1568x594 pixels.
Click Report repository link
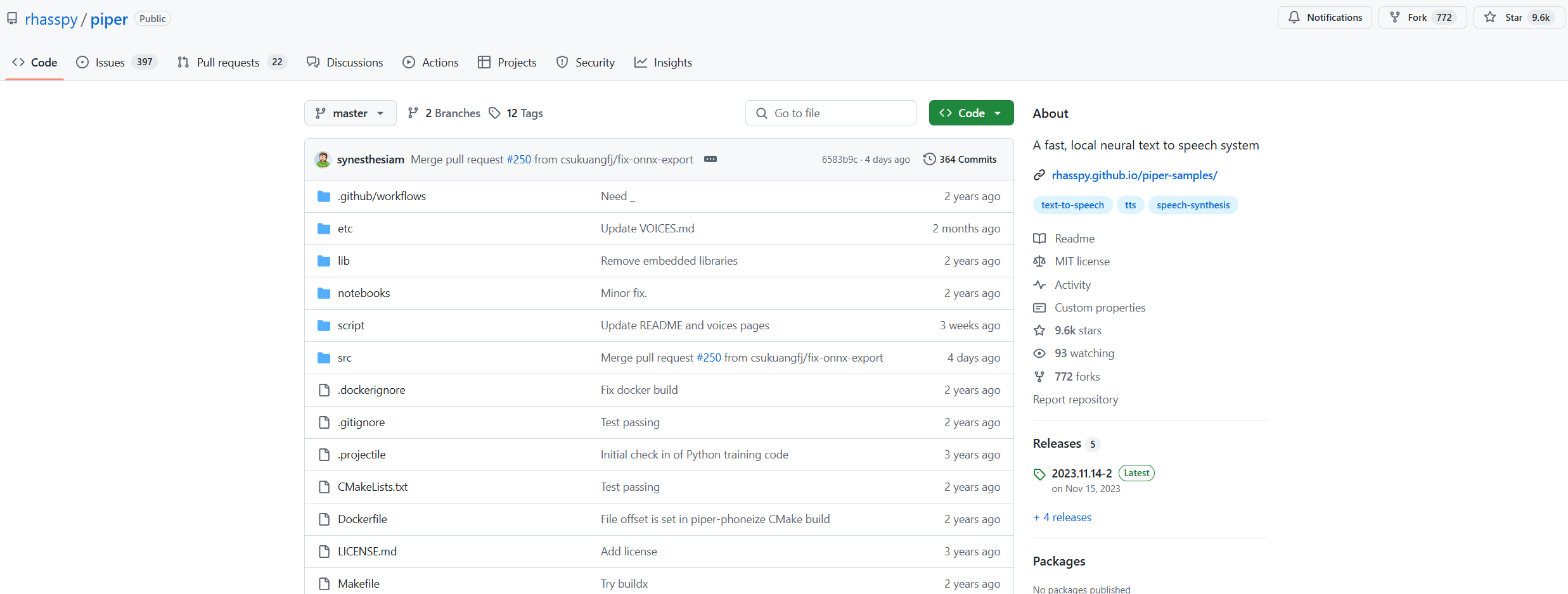tap(1076, 400)
